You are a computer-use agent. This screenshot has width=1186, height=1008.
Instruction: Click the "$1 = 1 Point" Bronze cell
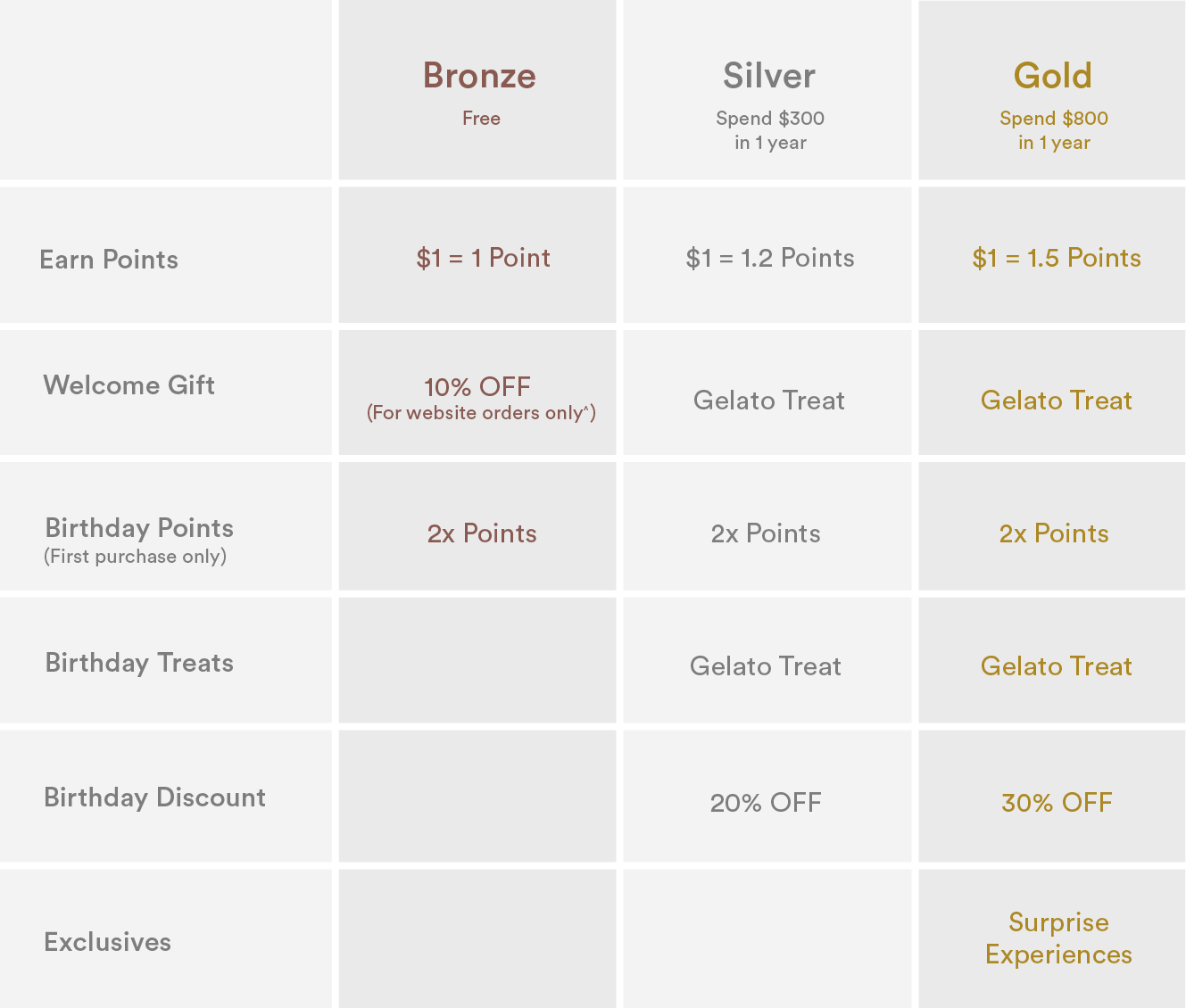483,258
